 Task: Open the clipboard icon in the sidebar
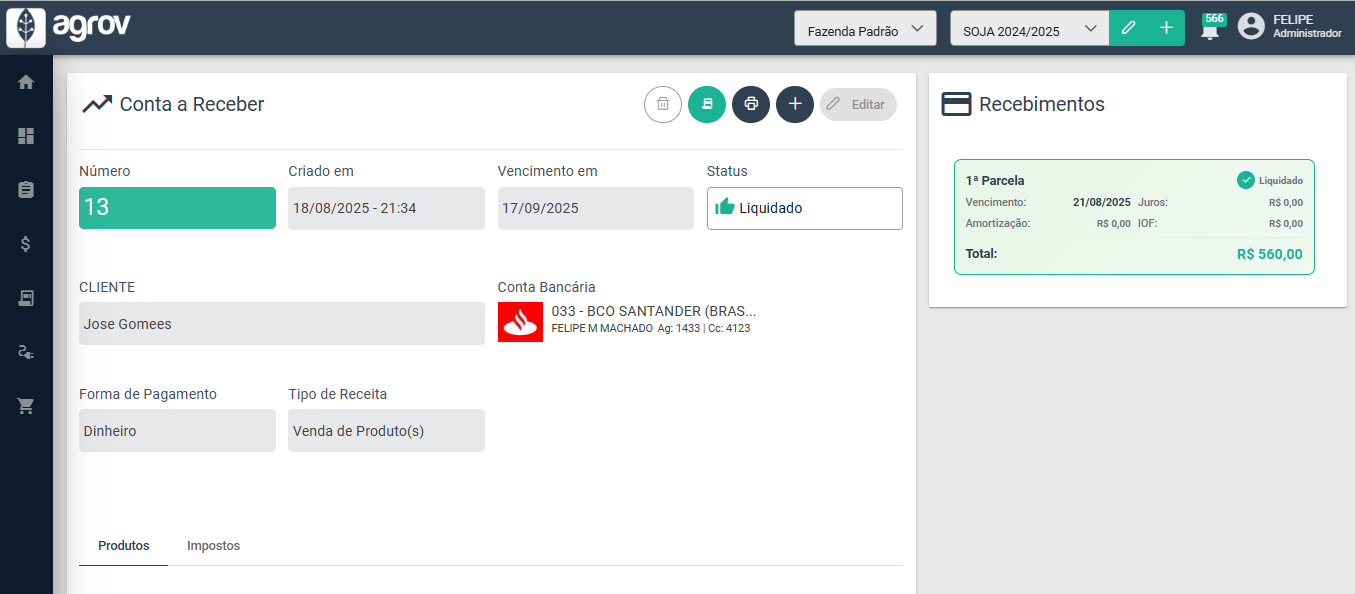(x=26, y=190)
